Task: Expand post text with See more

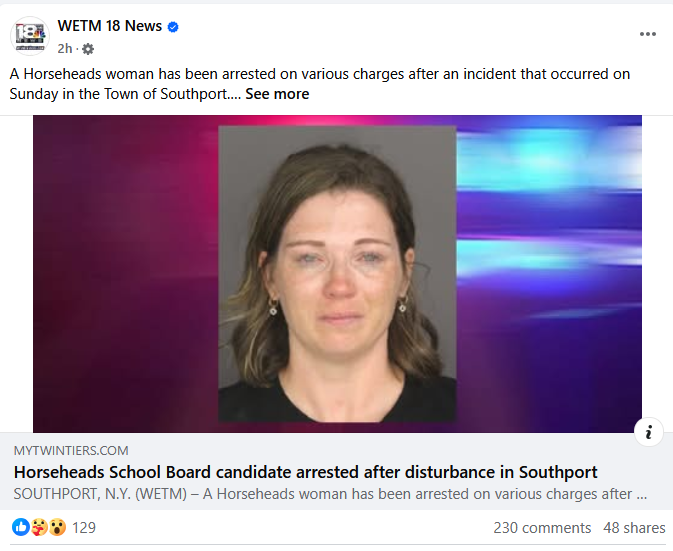Action: click(x=277, y=94)
